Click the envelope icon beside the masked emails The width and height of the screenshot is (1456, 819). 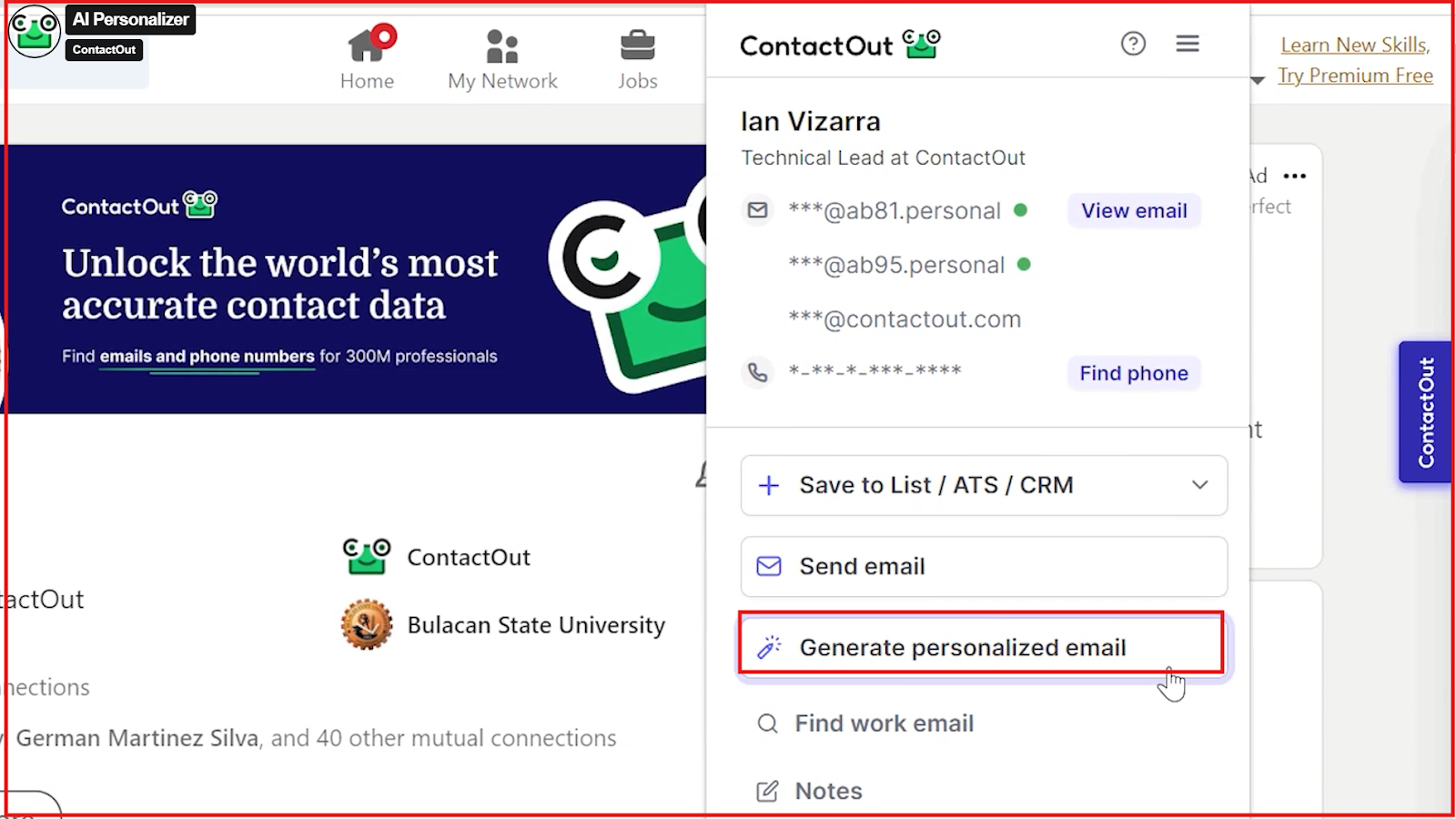point(757,209)
